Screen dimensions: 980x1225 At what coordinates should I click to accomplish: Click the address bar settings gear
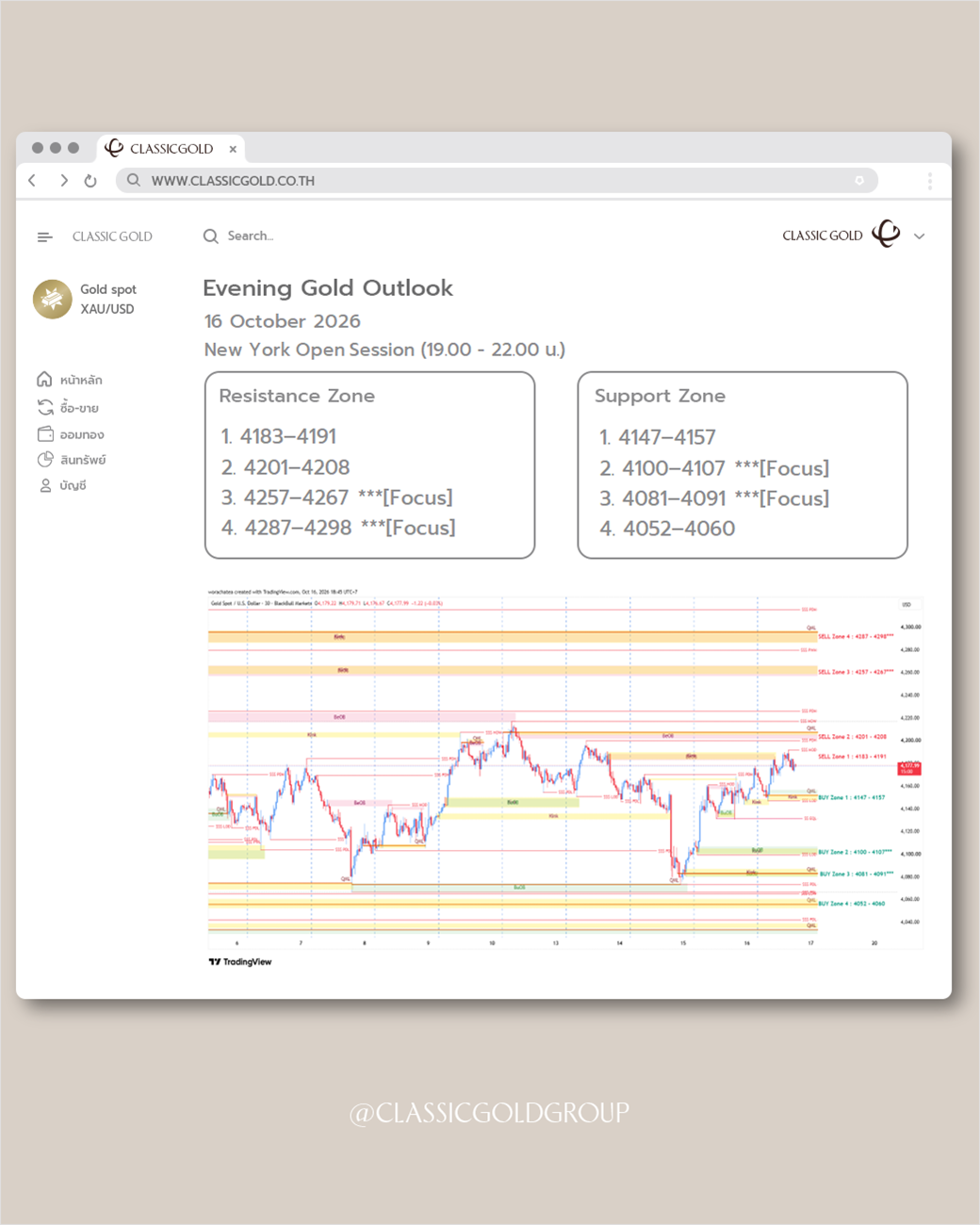click(859, 180)
